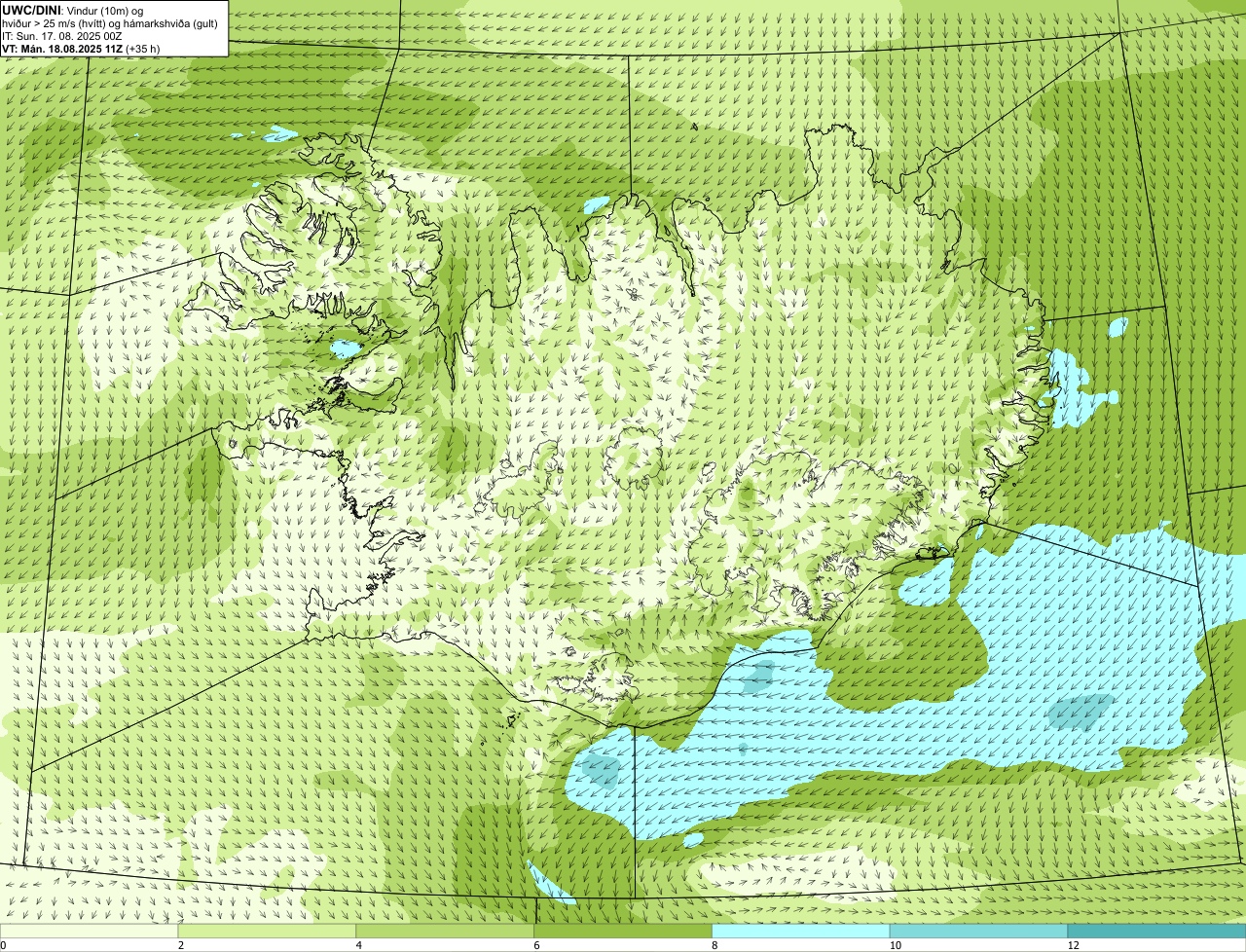The width and height of the screenshot is (1246, 952).
Task: Pick the medium green 4–6 m/s legend color
Action: [445, 931]
